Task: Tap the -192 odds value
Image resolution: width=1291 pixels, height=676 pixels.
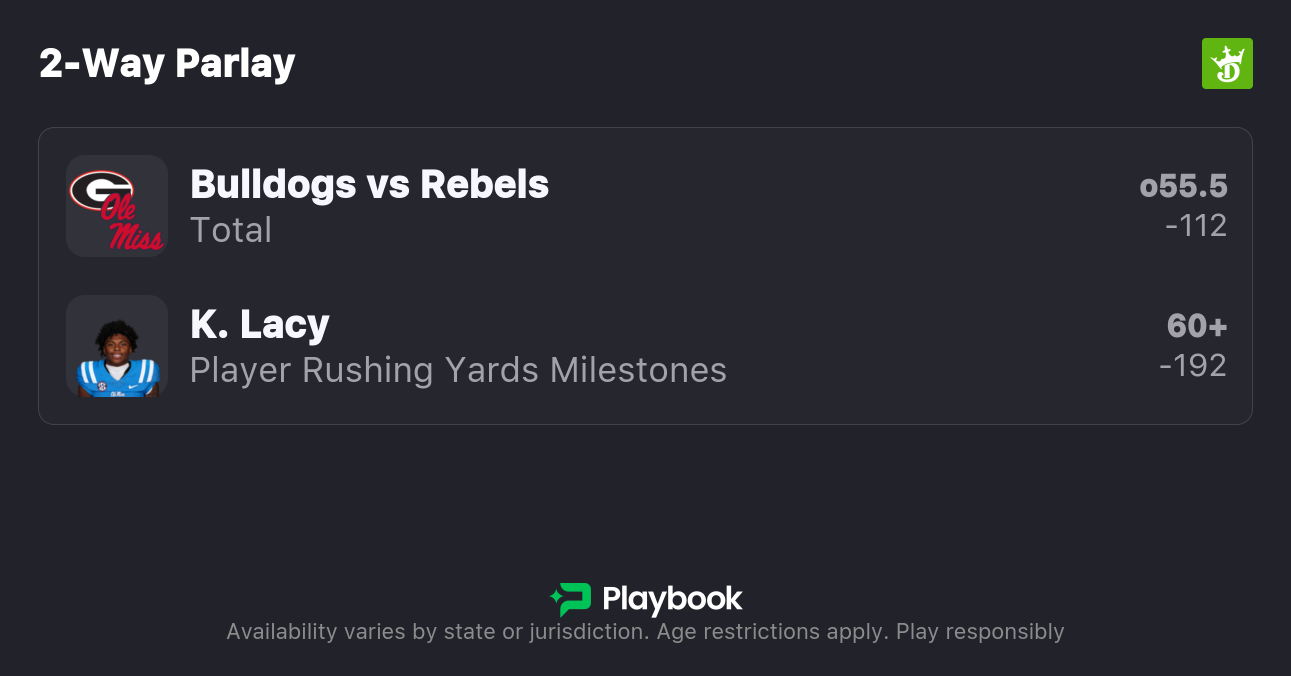Action: 1193,366
